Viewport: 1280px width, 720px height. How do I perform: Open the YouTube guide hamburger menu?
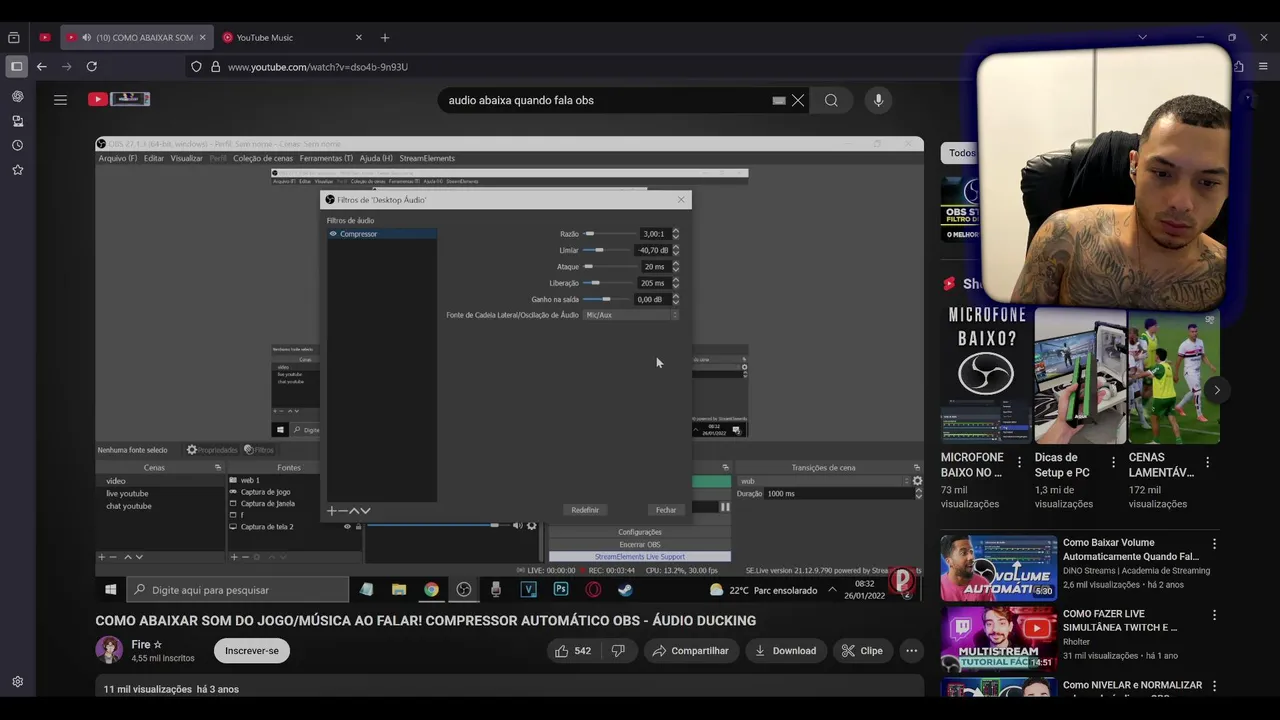pyautogui.click(x=60, y=100)
